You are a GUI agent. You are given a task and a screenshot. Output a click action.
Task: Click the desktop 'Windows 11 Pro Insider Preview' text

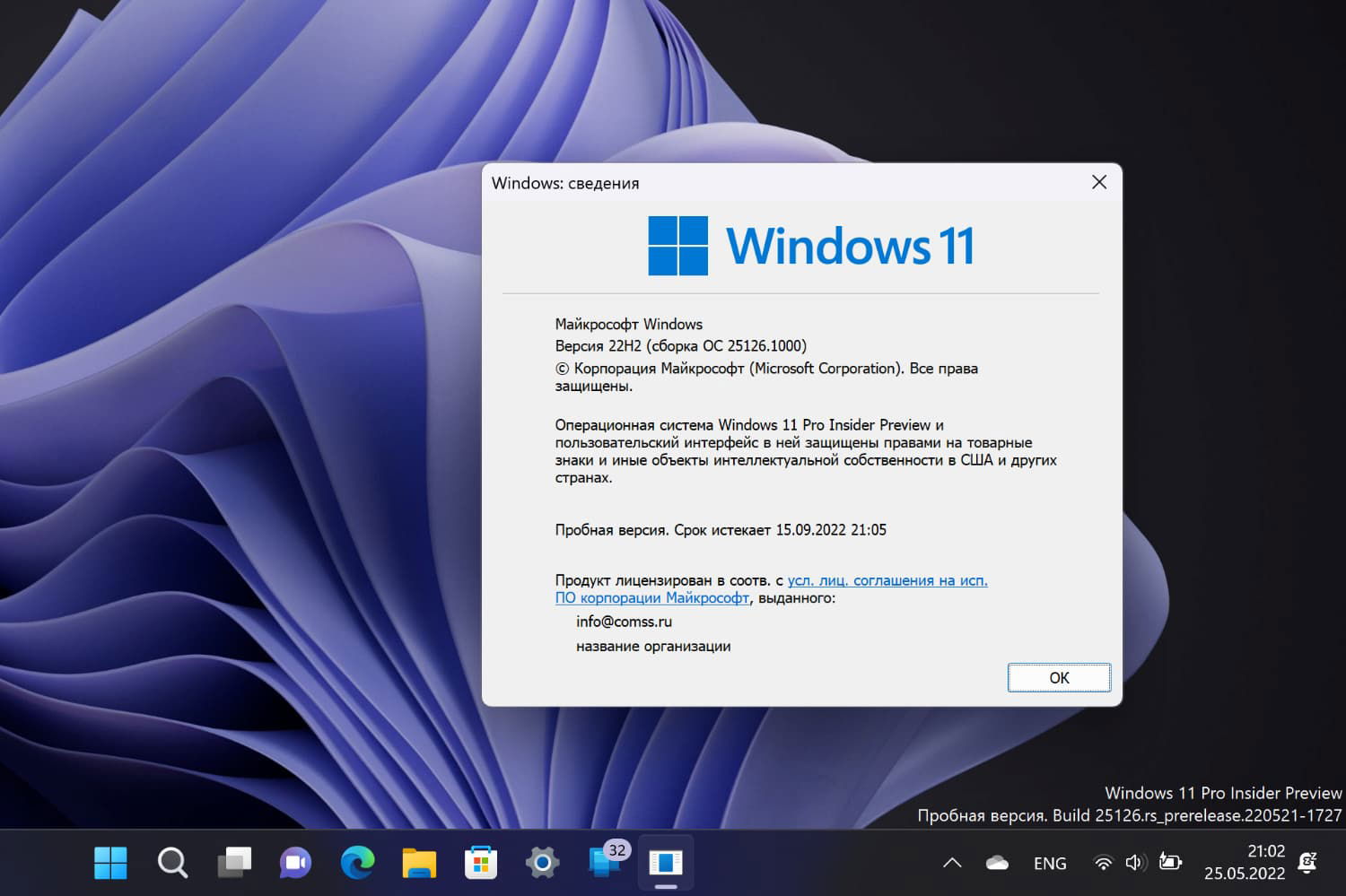click(x=1223, y=793)
